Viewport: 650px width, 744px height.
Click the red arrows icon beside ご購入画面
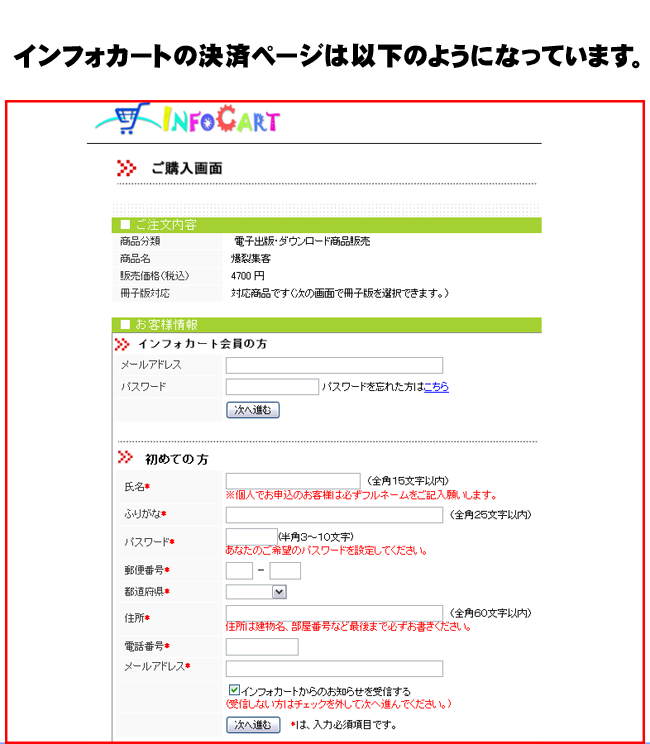(x=126, y=168)
